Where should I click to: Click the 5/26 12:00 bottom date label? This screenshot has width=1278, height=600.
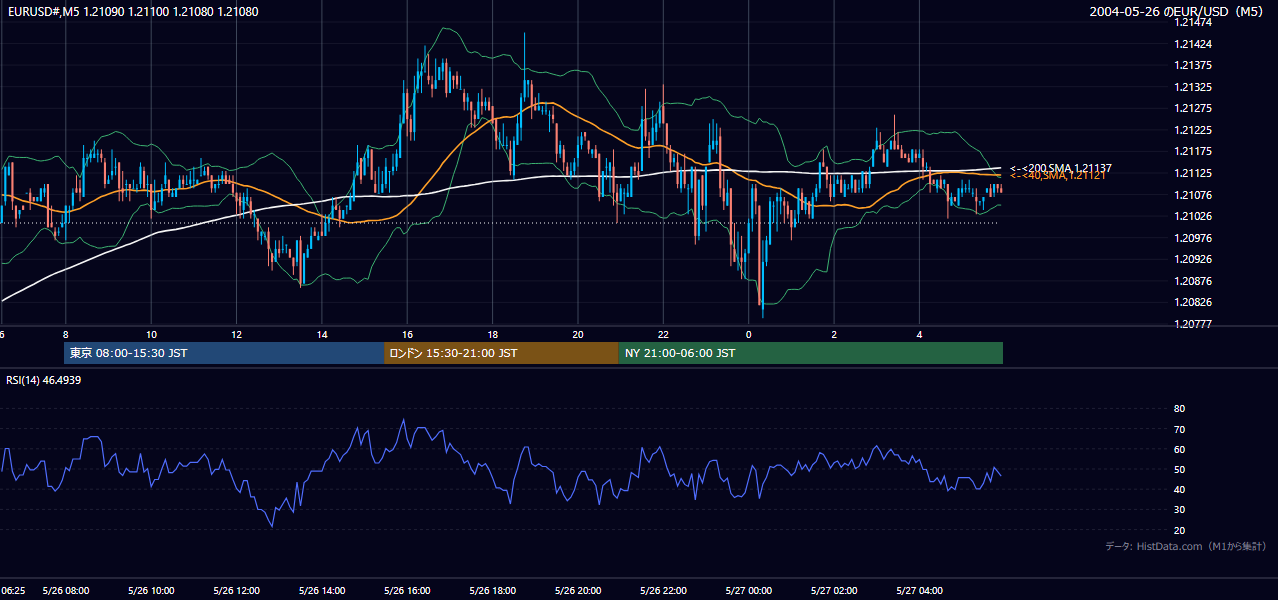click(x=236, y=590)
